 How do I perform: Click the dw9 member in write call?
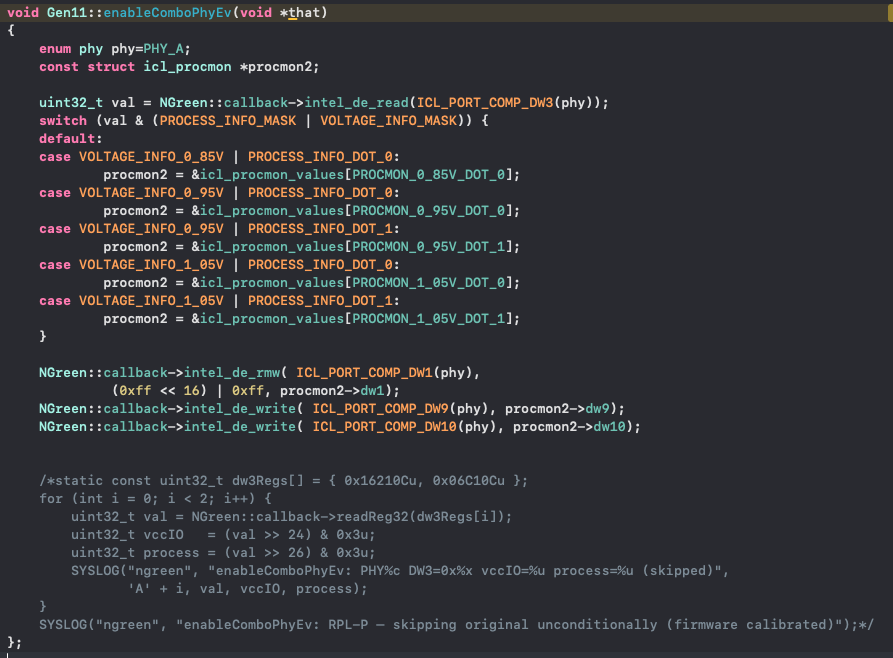tap(597, 408)
